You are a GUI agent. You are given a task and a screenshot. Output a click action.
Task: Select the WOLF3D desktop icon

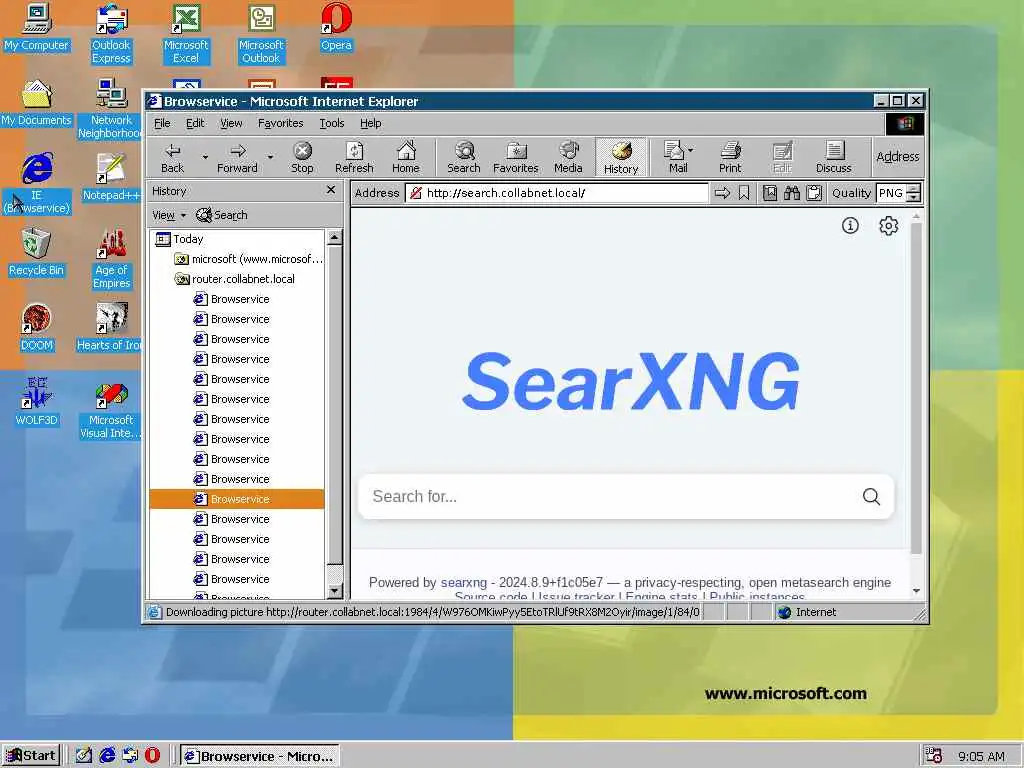(x=36, y=402)
